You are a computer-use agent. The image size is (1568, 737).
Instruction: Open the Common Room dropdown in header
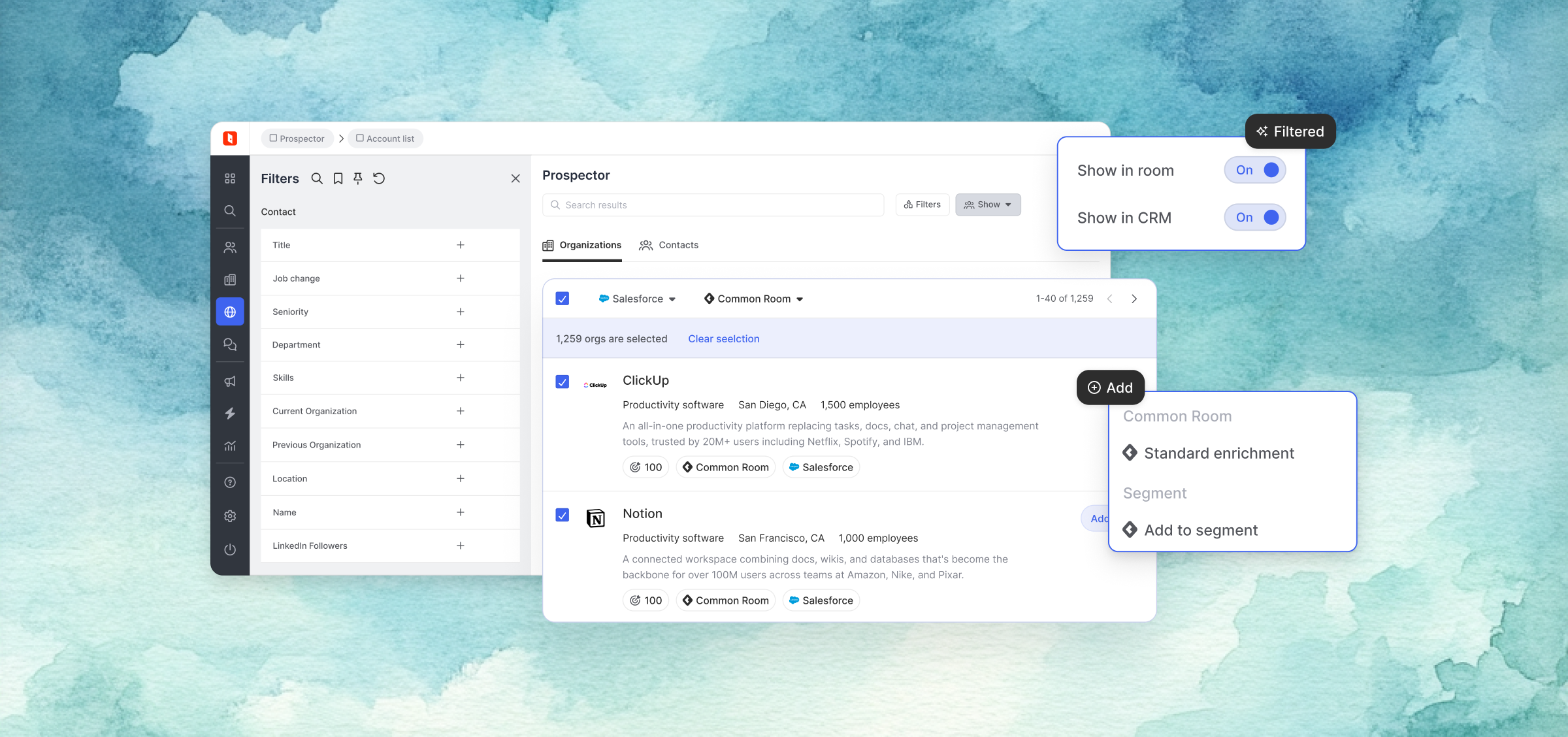point(753,299)
